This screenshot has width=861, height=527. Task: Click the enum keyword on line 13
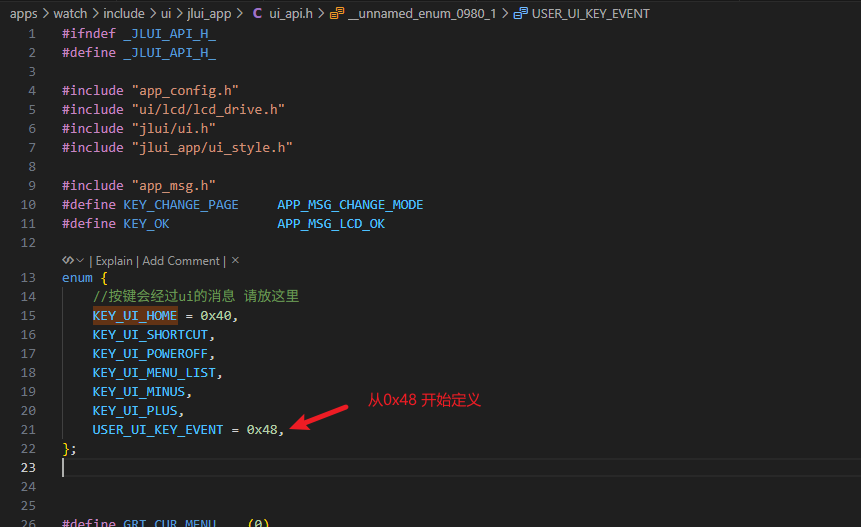(x=77, y=278)
